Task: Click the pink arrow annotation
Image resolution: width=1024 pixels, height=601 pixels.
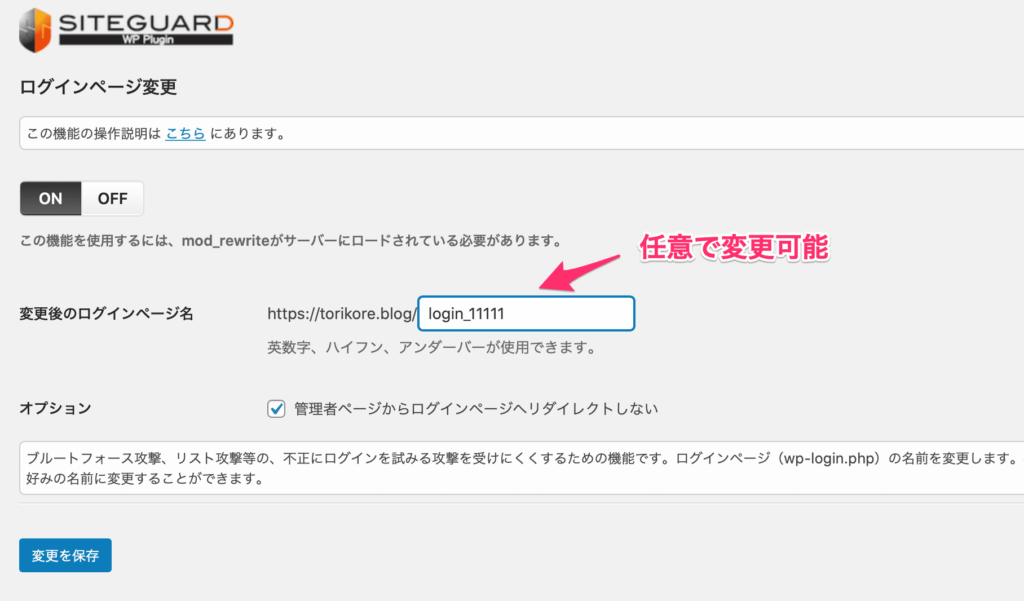Action: coord(580,270)
